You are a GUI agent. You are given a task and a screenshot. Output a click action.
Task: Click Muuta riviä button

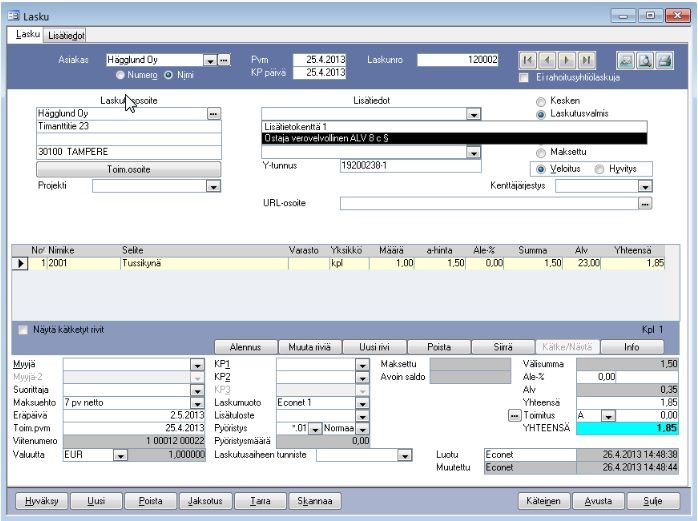[x=309, y=347]
